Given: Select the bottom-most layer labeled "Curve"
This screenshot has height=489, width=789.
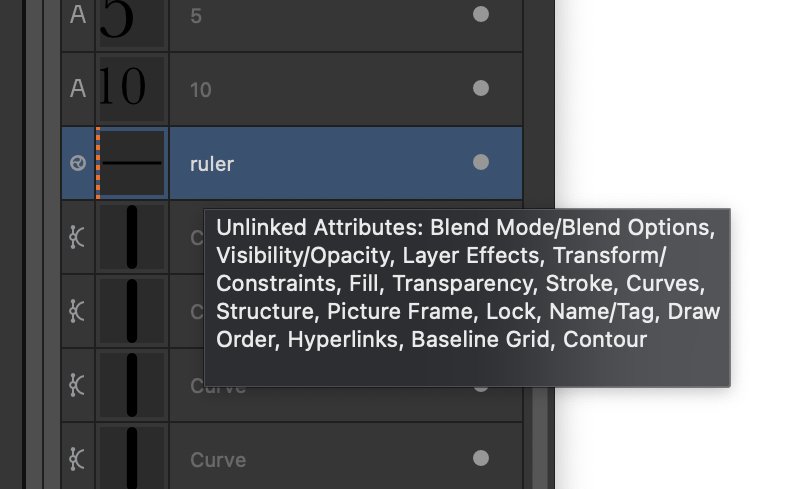Looking at the screenshot, I should [292, 456].
